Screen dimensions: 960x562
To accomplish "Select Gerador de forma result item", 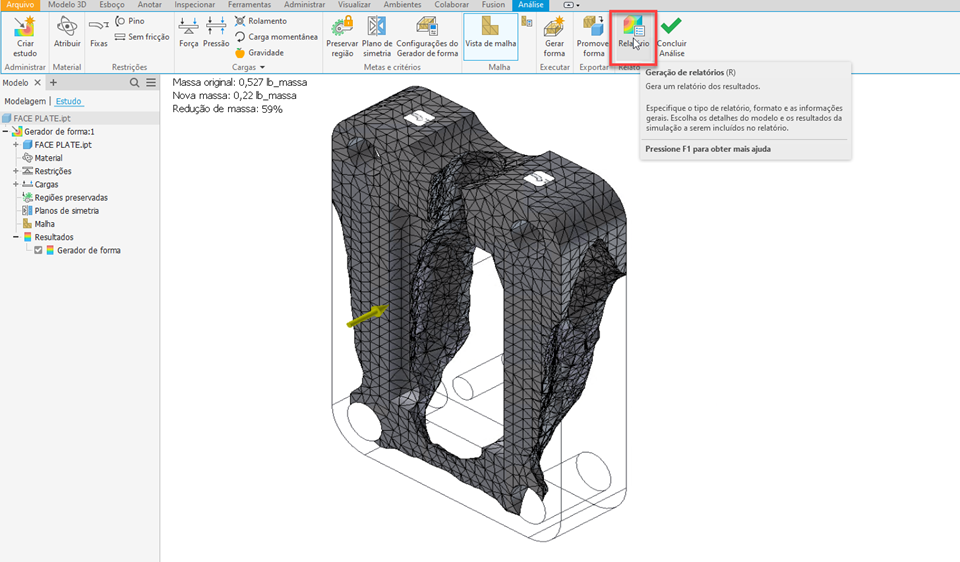I will tap(89, 250).
